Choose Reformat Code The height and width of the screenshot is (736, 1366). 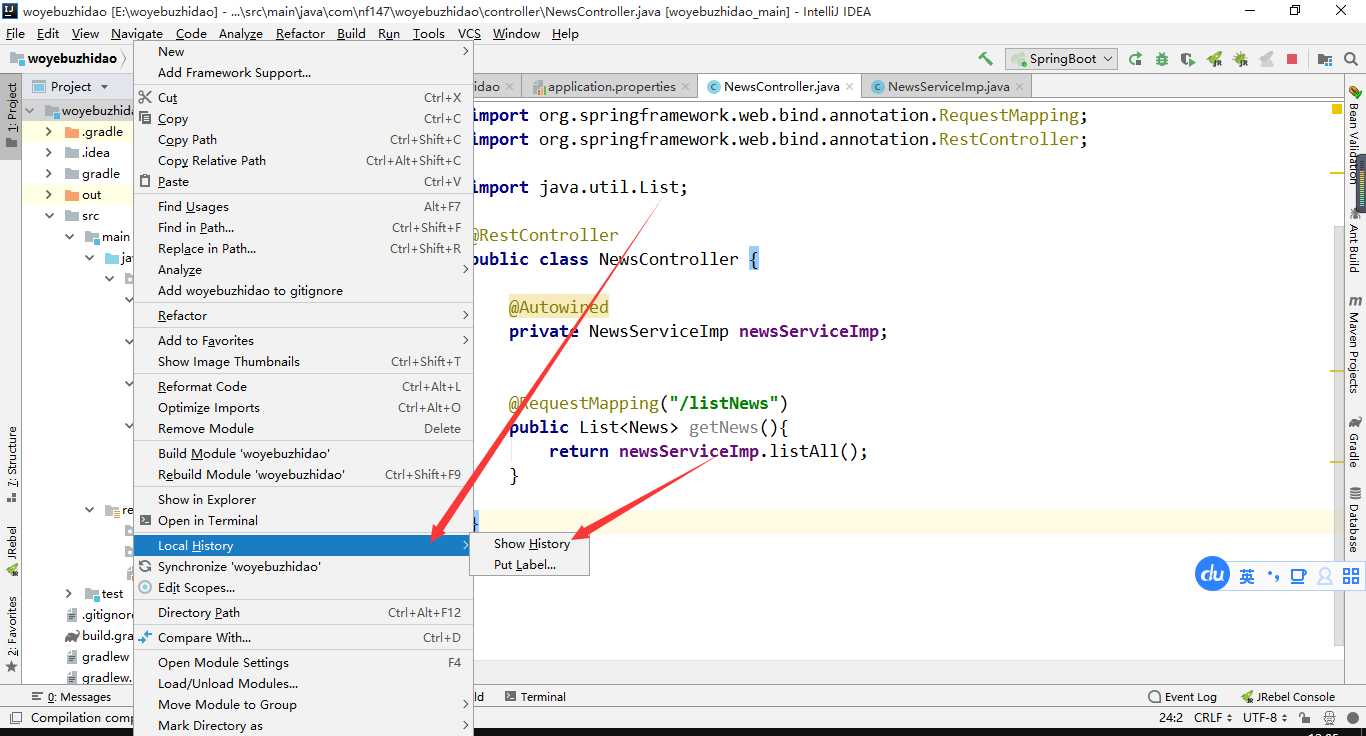point(303,387)
